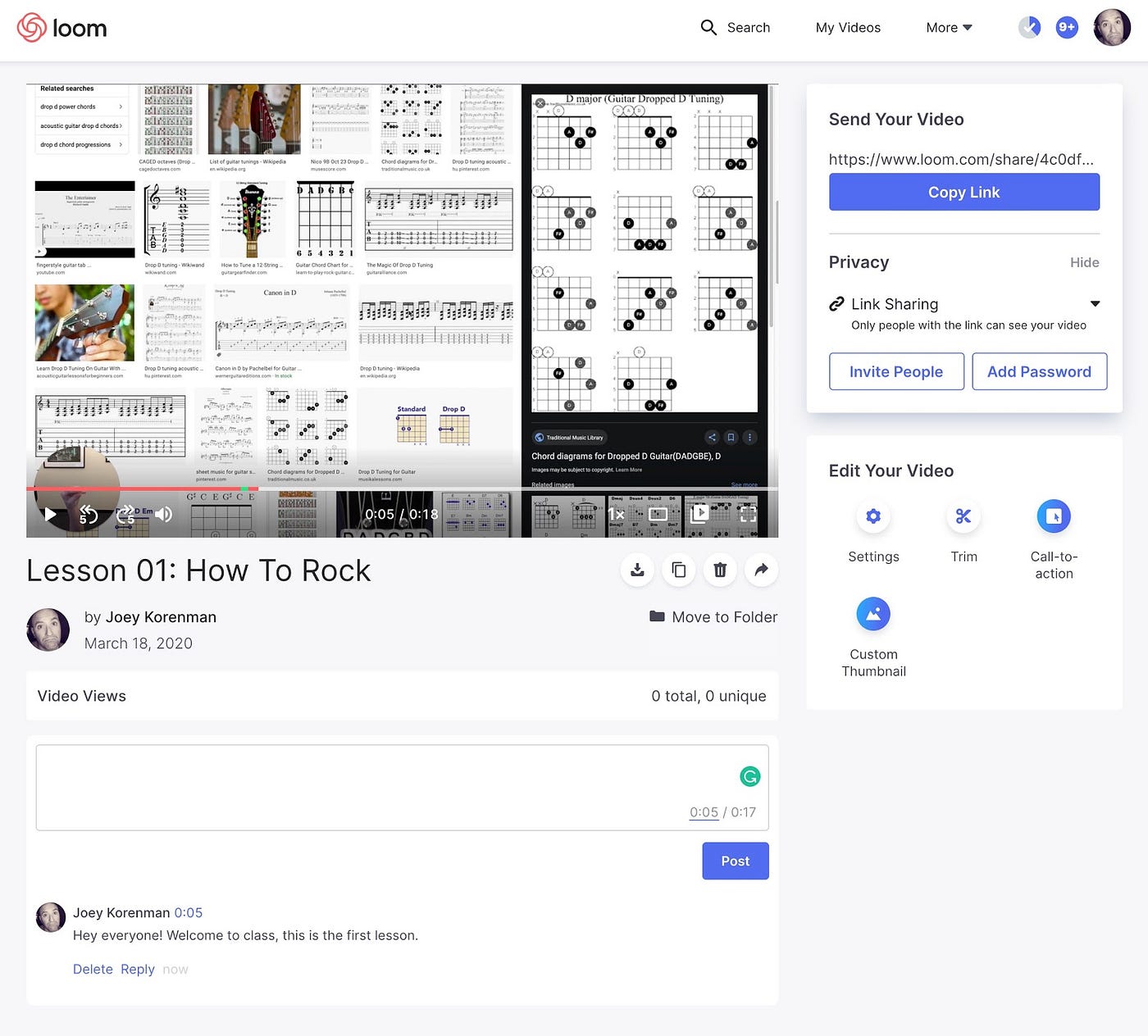Open the Trim tool
This screenshot has width=1148, height=1036.
(x=963, y=516)
